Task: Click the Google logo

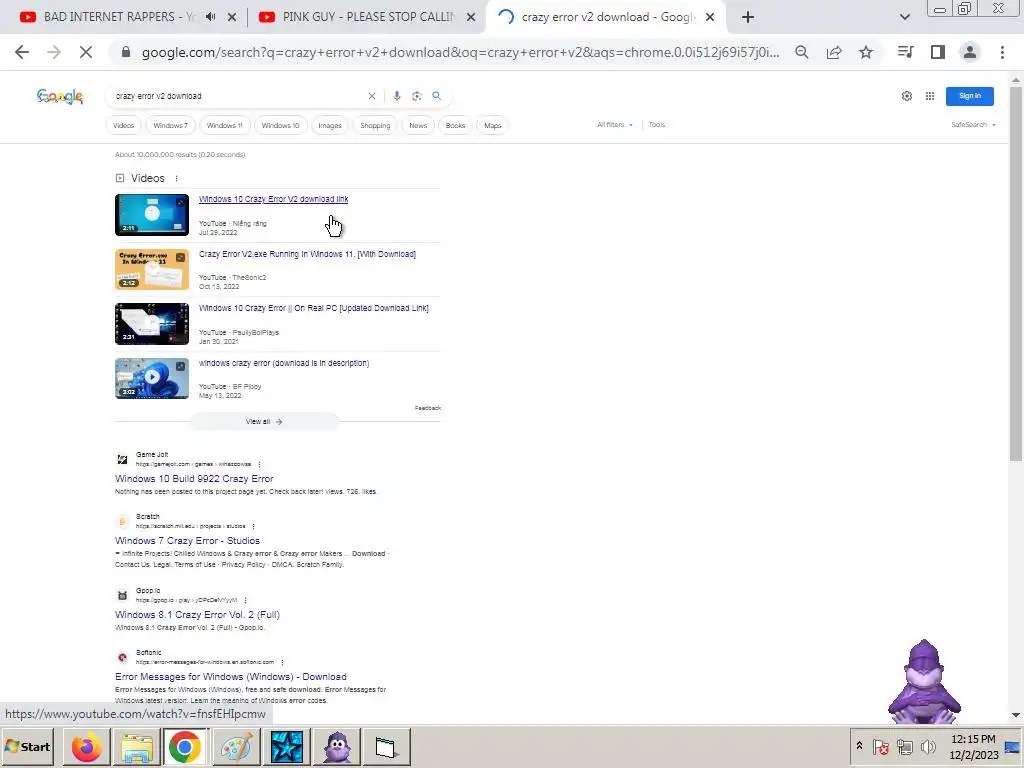Action: 59,97
